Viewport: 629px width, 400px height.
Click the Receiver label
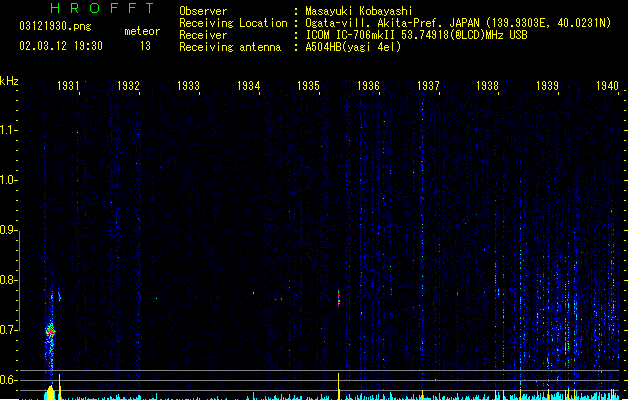(203, 35)
